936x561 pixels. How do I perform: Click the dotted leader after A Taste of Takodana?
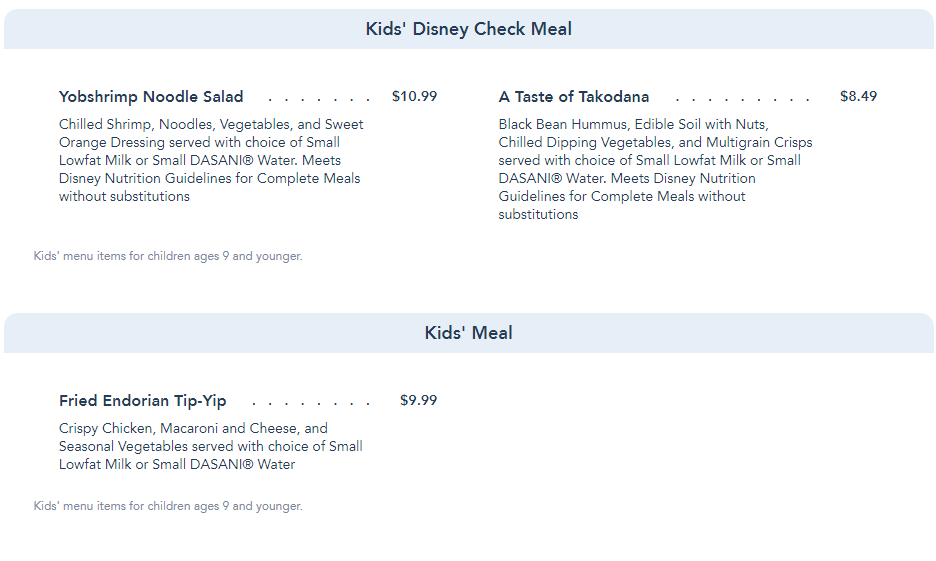pos(742,99)
